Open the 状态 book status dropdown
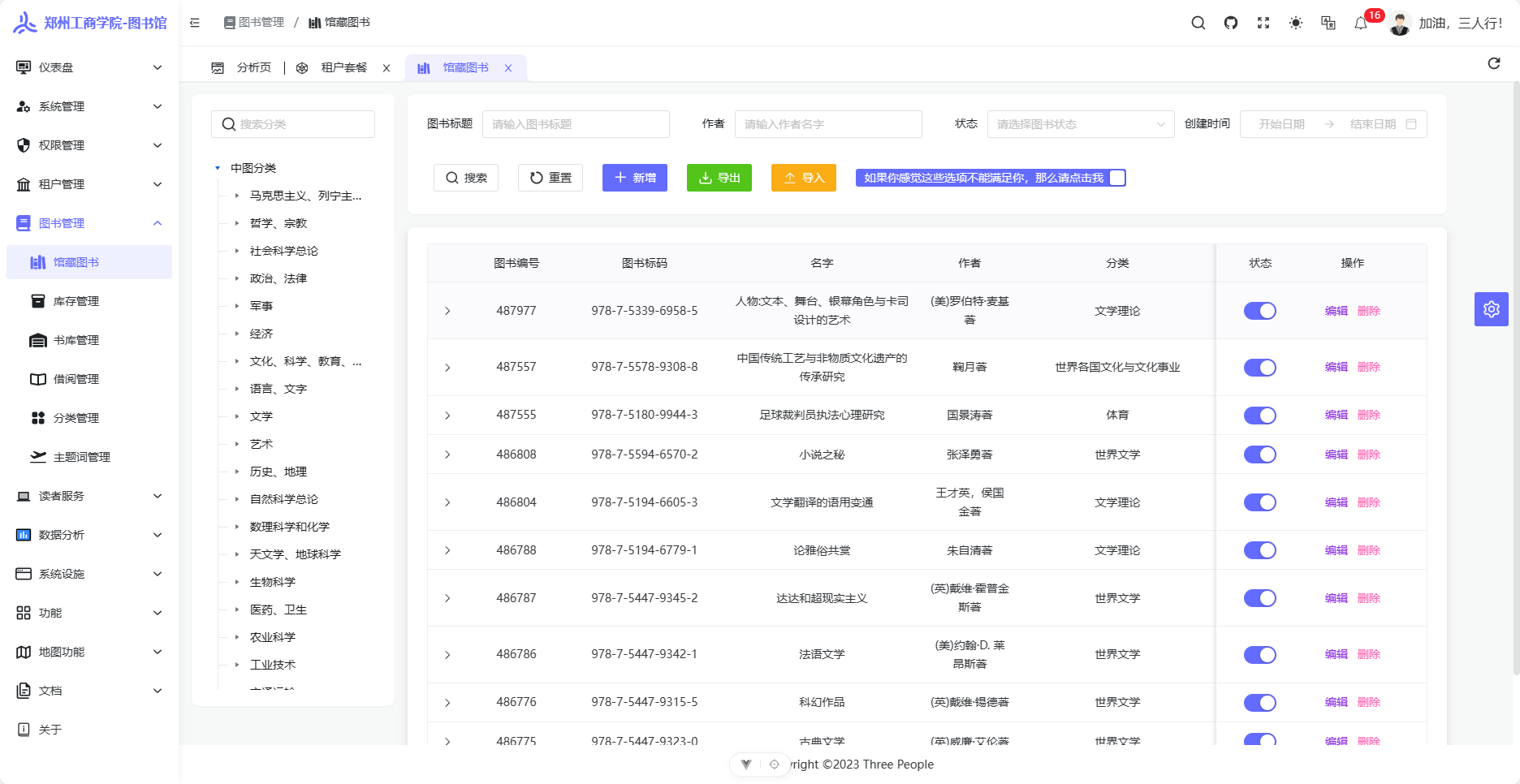This screenshot has width=1520, height=784. 1081,124
